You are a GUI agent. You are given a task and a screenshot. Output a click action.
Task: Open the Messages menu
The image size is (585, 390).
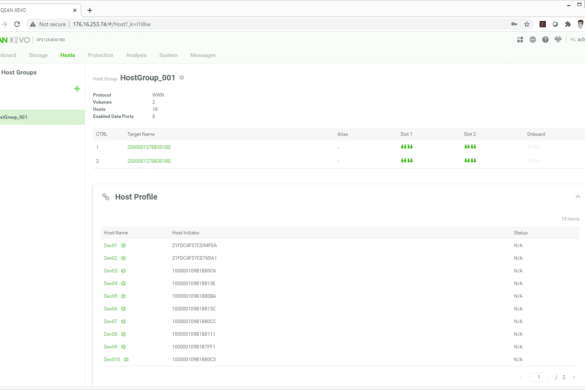[x=203, y=55]
